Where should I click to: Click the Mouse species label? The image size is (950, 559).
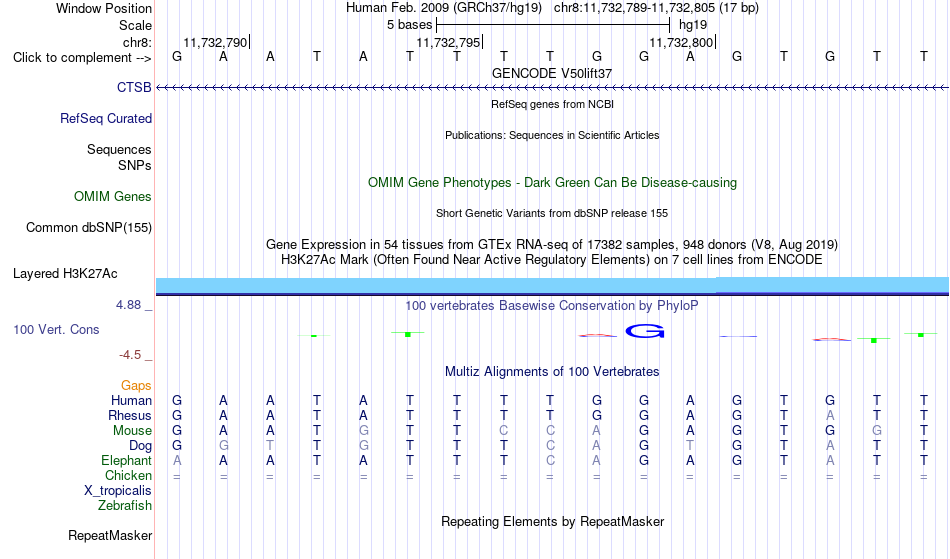tap(132, 431)
